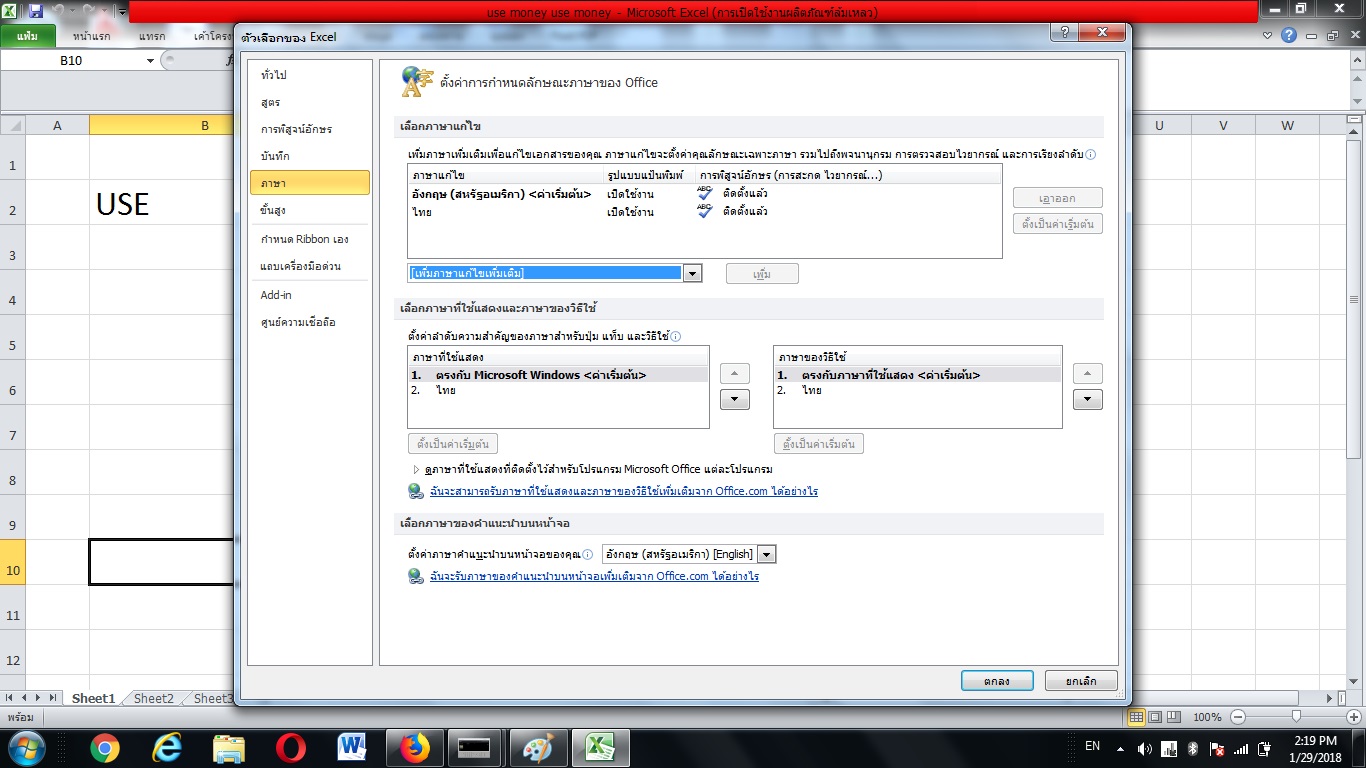
Task: Show hidden icons in system tray
Action: (x=1121, y=749)
